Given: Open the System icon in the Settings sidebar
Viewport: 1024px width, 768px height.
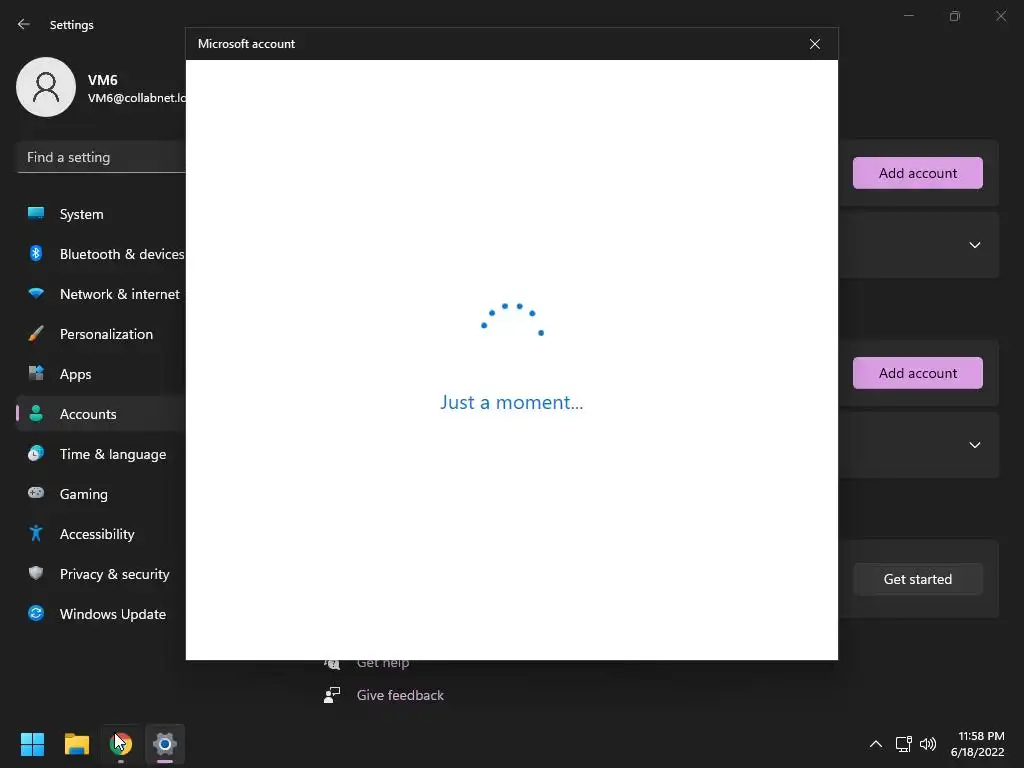Looking at the screenshot, I should [36, 214].
